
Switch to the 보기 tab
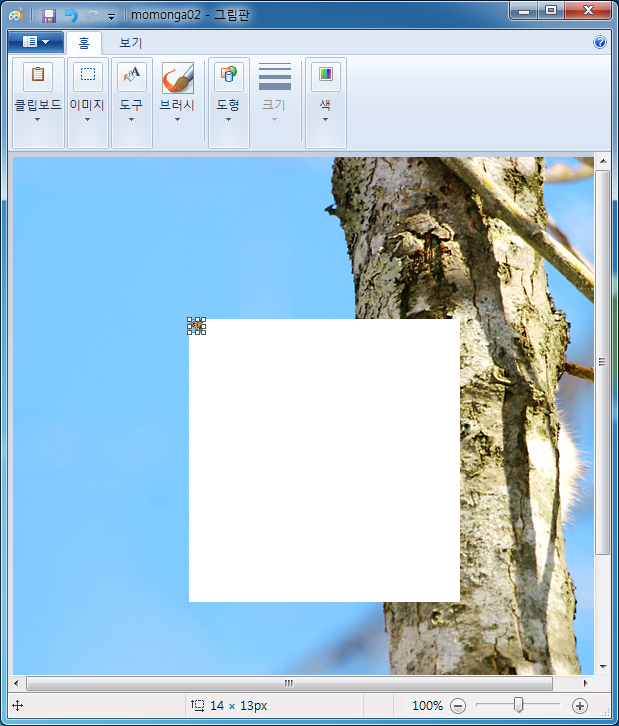coord(131,43)
